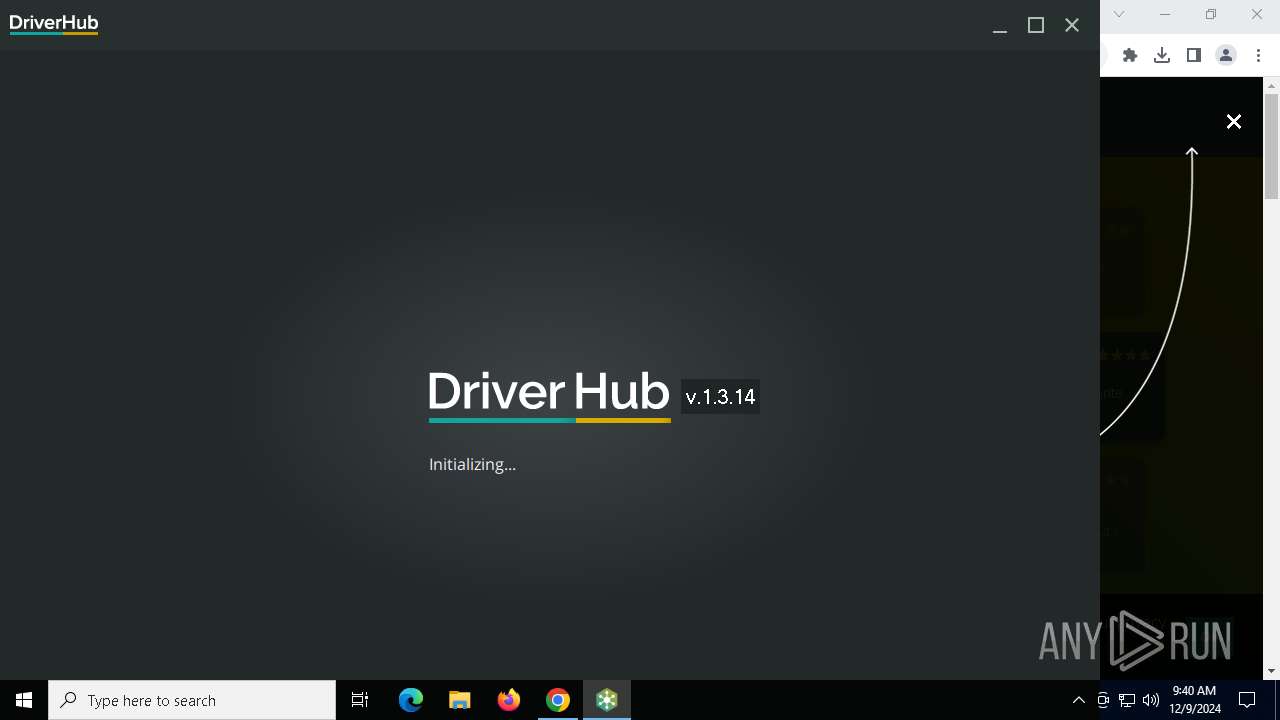Open the Windows Start menu

coord(24,700)
